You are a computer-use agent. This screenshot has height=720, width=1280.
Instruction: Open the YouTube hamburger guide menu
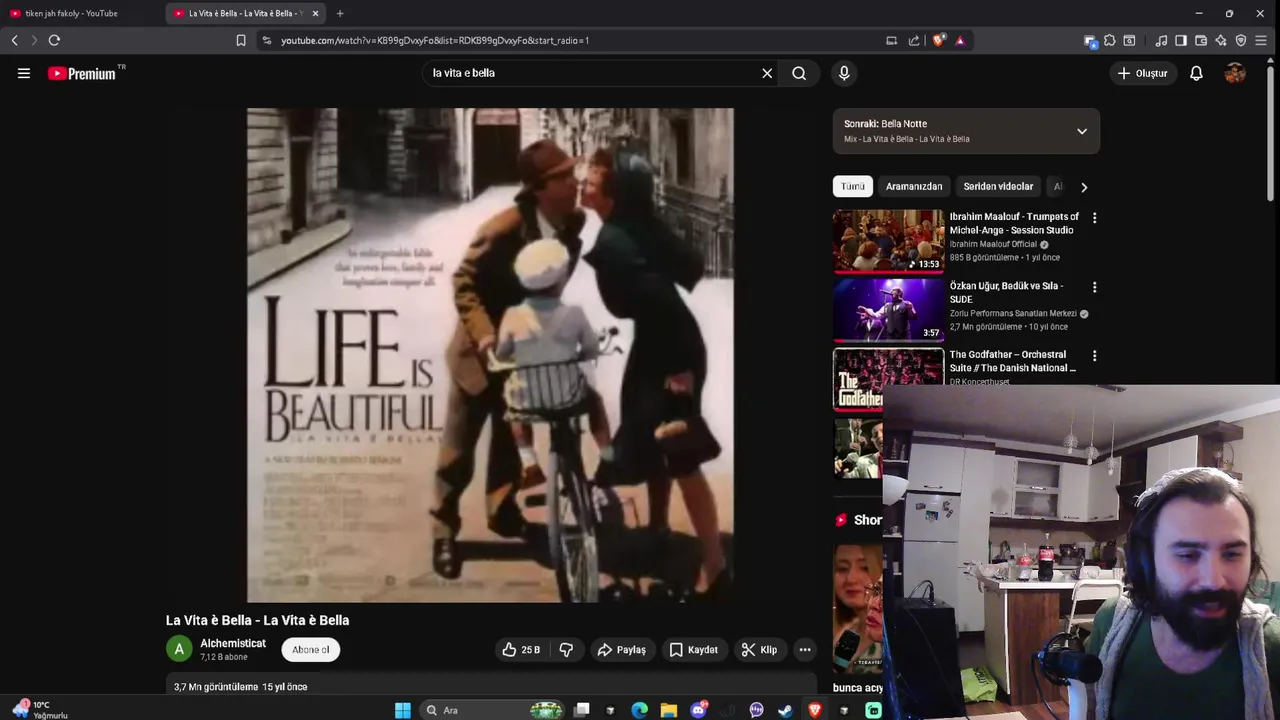pos(24,73)
